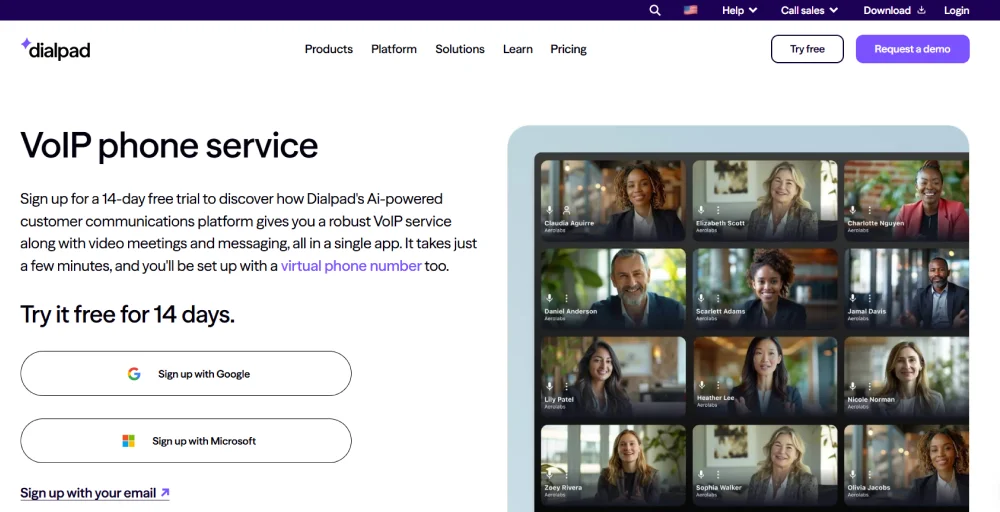The image size is (1000, 512).
Task: Click the Google logo icon
Action: 134,374
